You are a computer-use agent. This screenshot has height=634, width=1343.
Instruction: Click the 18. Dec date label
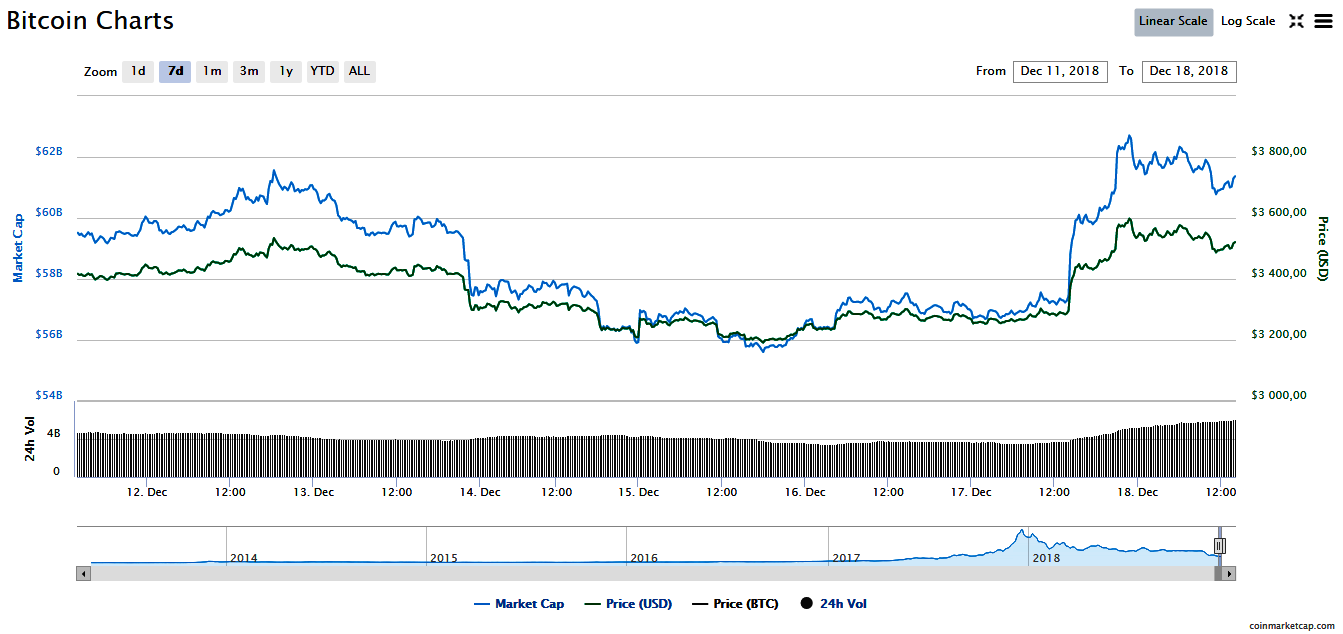[x=1137, y=492]
